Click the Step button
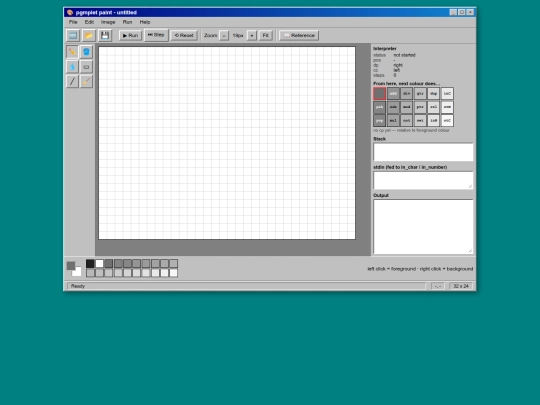 (156, 35)
